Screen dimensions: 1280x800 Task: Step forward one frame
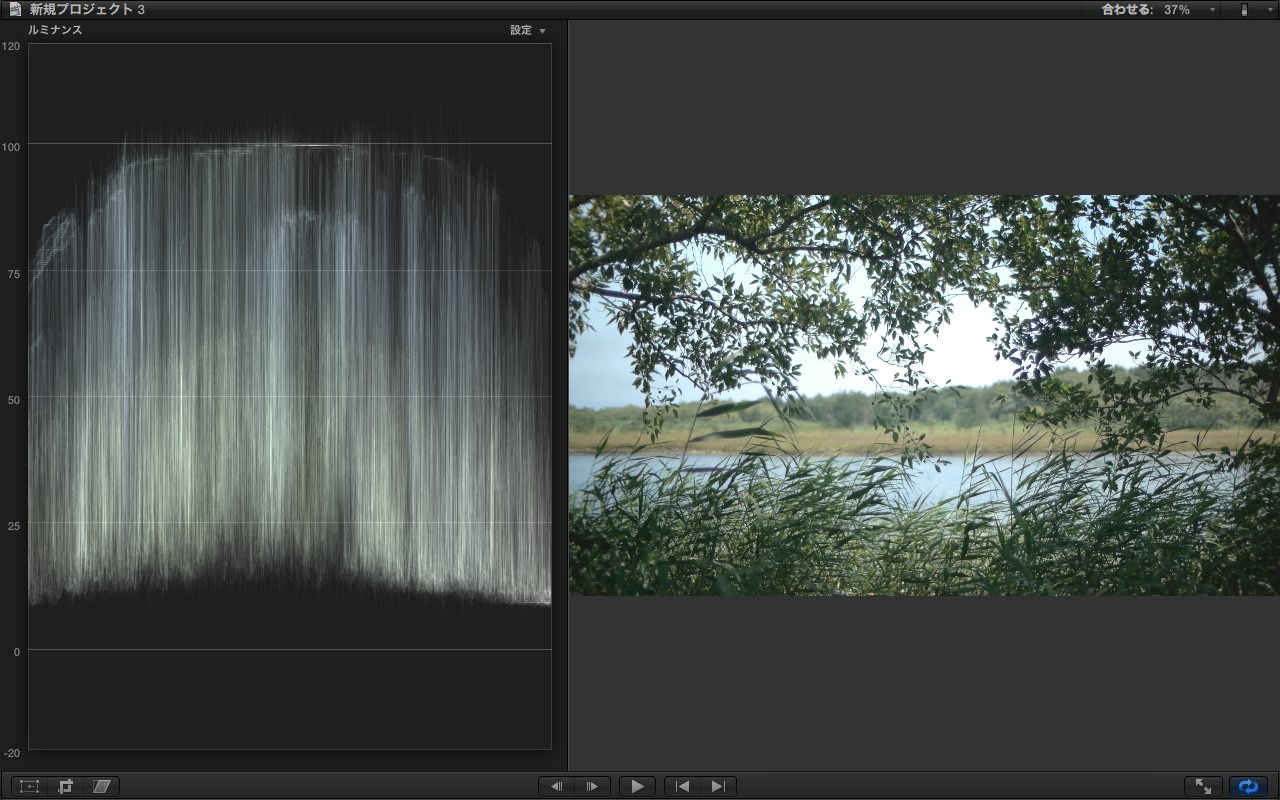[592, 787]
